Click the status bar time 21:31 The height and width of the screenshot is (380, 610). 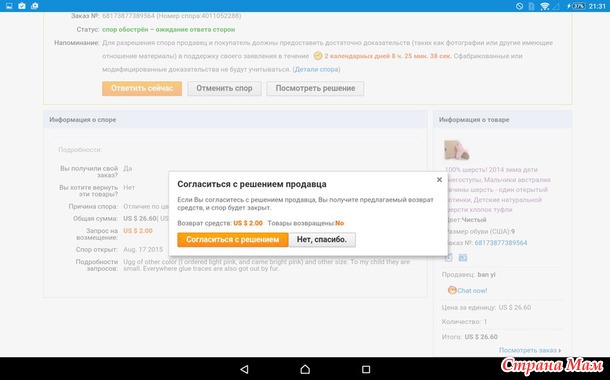point(597,6)
